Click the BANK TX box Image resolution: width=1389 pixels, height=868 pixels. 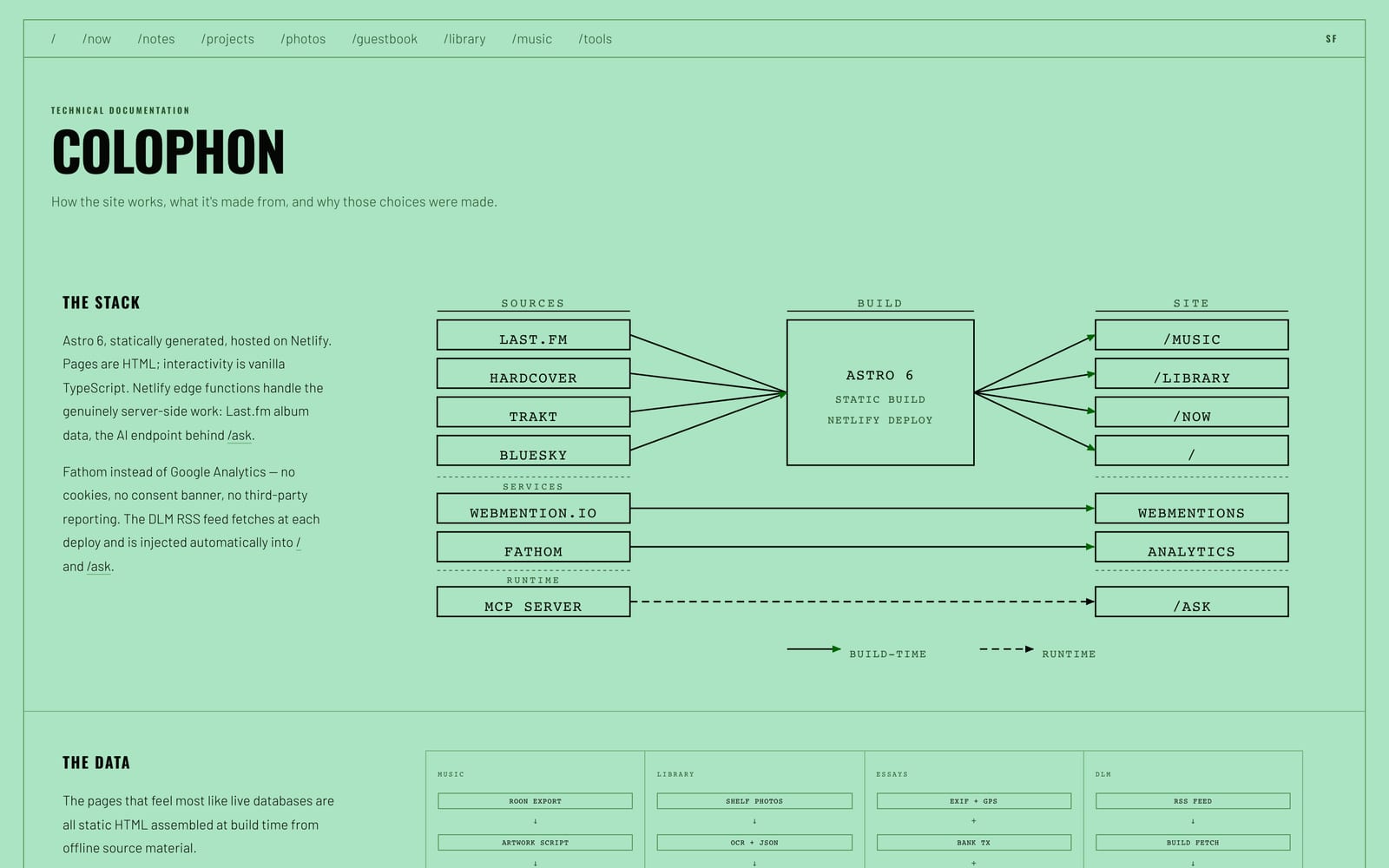[x=974, y=843]
